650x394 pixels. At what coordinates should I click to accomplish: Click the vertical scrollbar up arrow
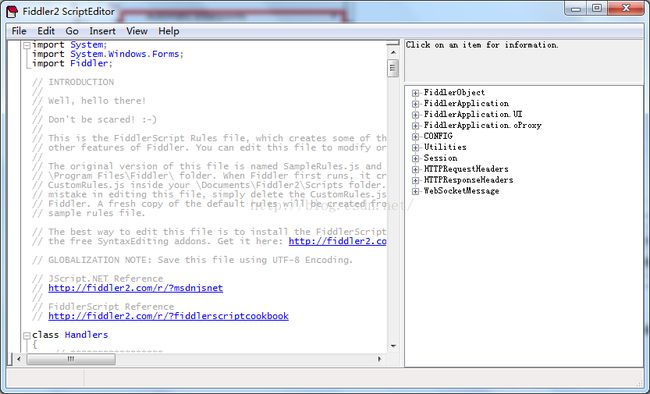393,53
